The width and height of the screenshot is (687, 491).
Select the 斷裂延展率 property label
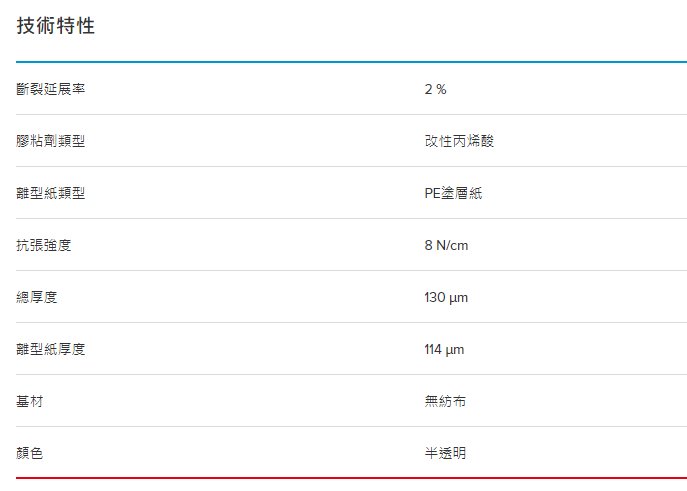coord(51,89)
